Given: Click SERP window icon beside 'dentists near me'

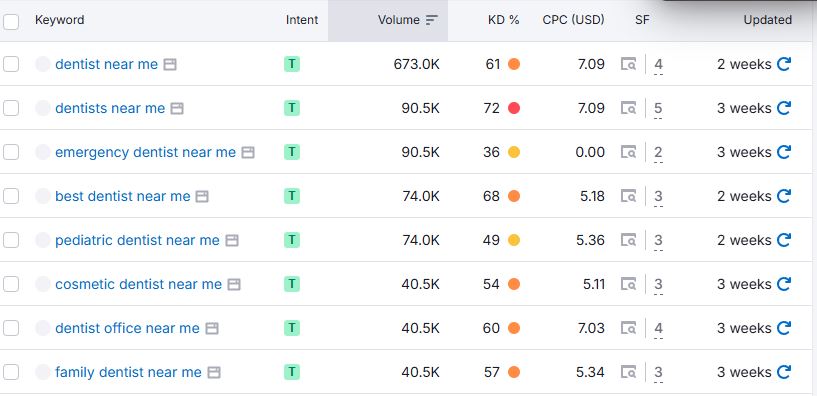Looking at the screenshot, I should pos(177,108).
